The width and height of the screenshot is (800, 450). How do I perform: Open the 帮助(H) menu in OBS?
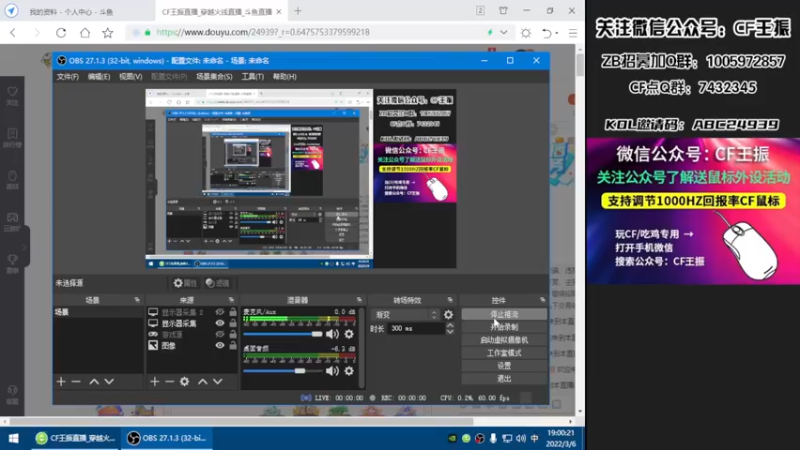click(285, 77)
